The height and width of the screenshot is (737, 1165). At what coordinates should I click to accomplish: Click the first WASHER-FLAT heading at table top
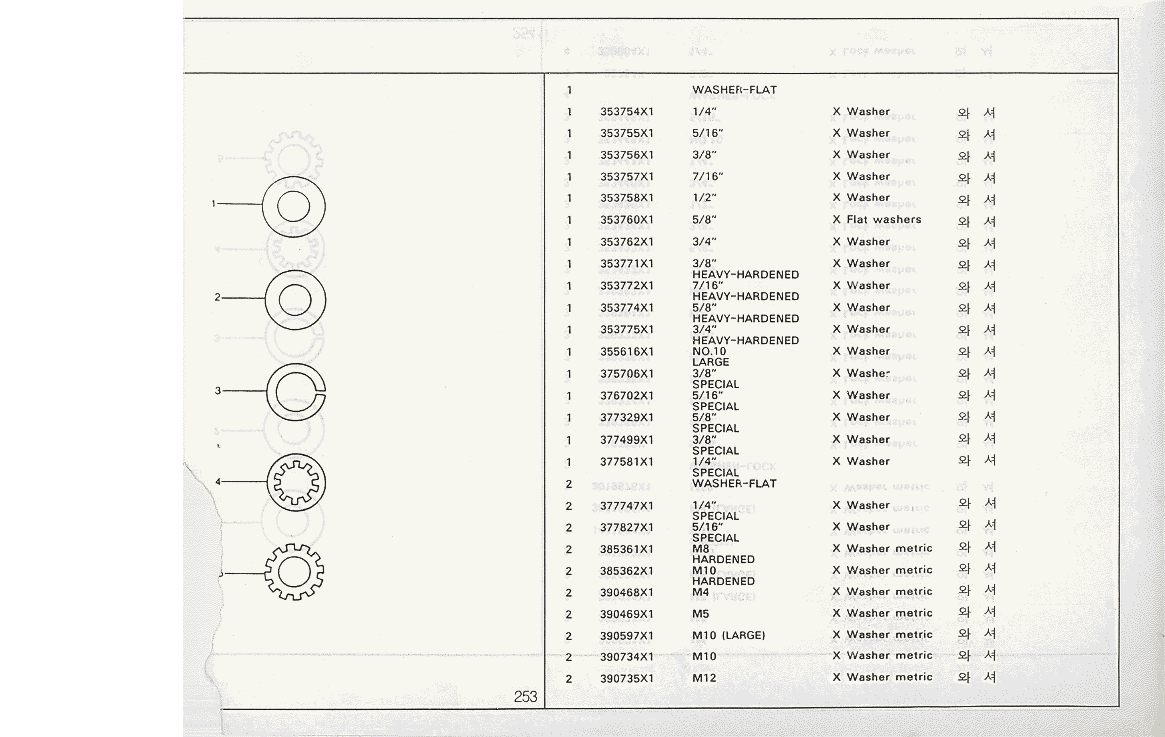734,90
